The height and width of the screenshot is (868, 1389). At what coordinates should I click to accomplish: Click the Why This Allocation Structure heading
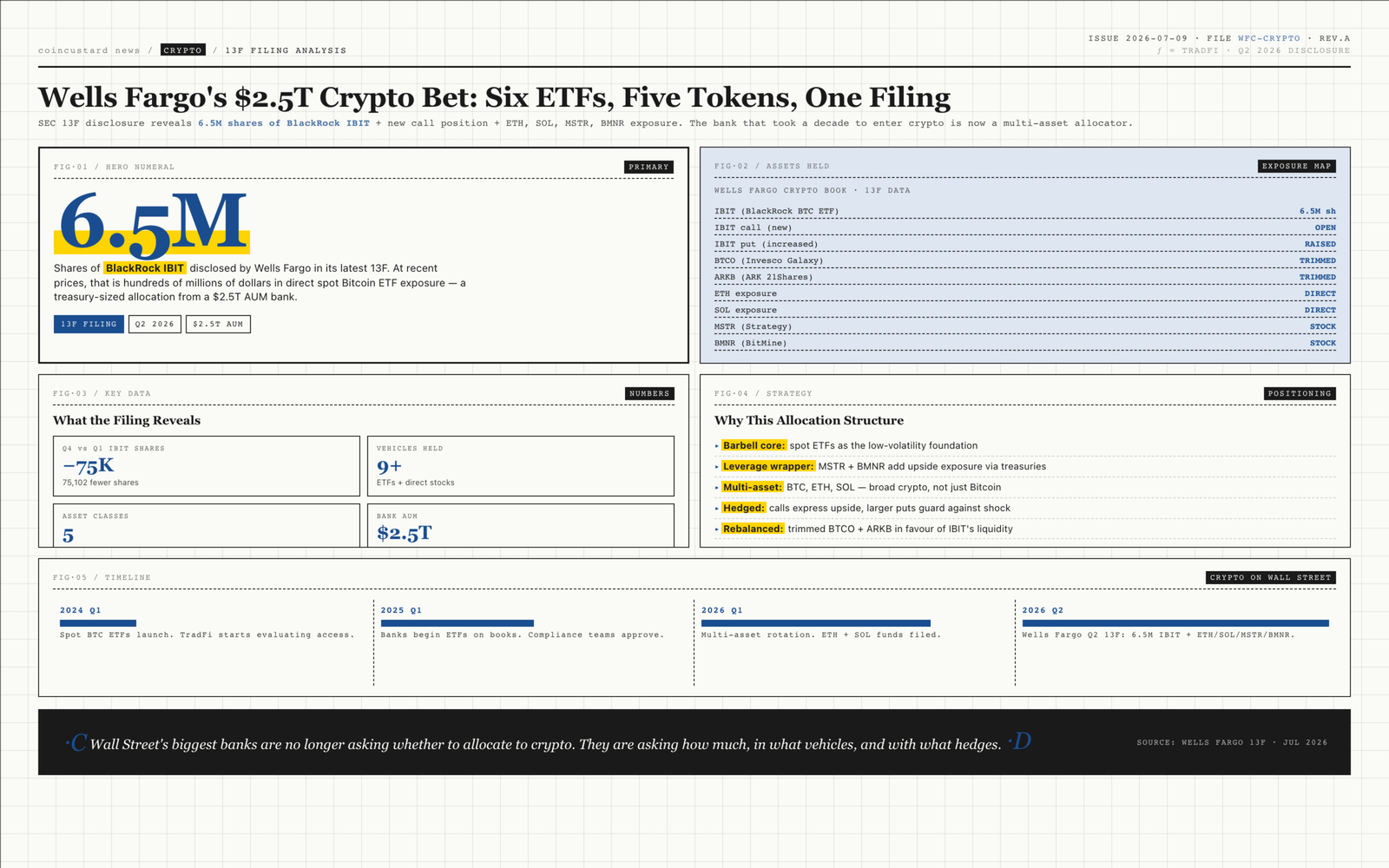(809, 420)
